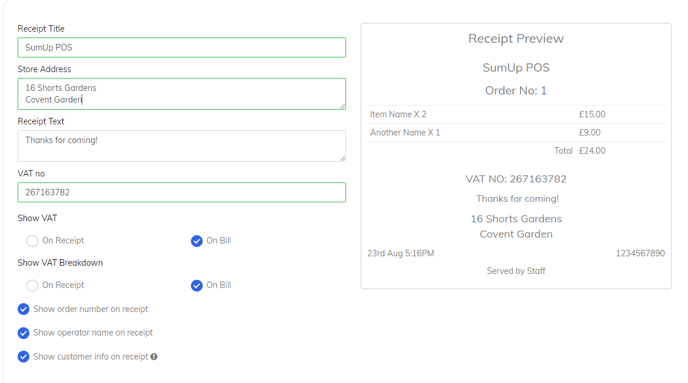Focus the Store Address text area

click(x=182, y=94)
